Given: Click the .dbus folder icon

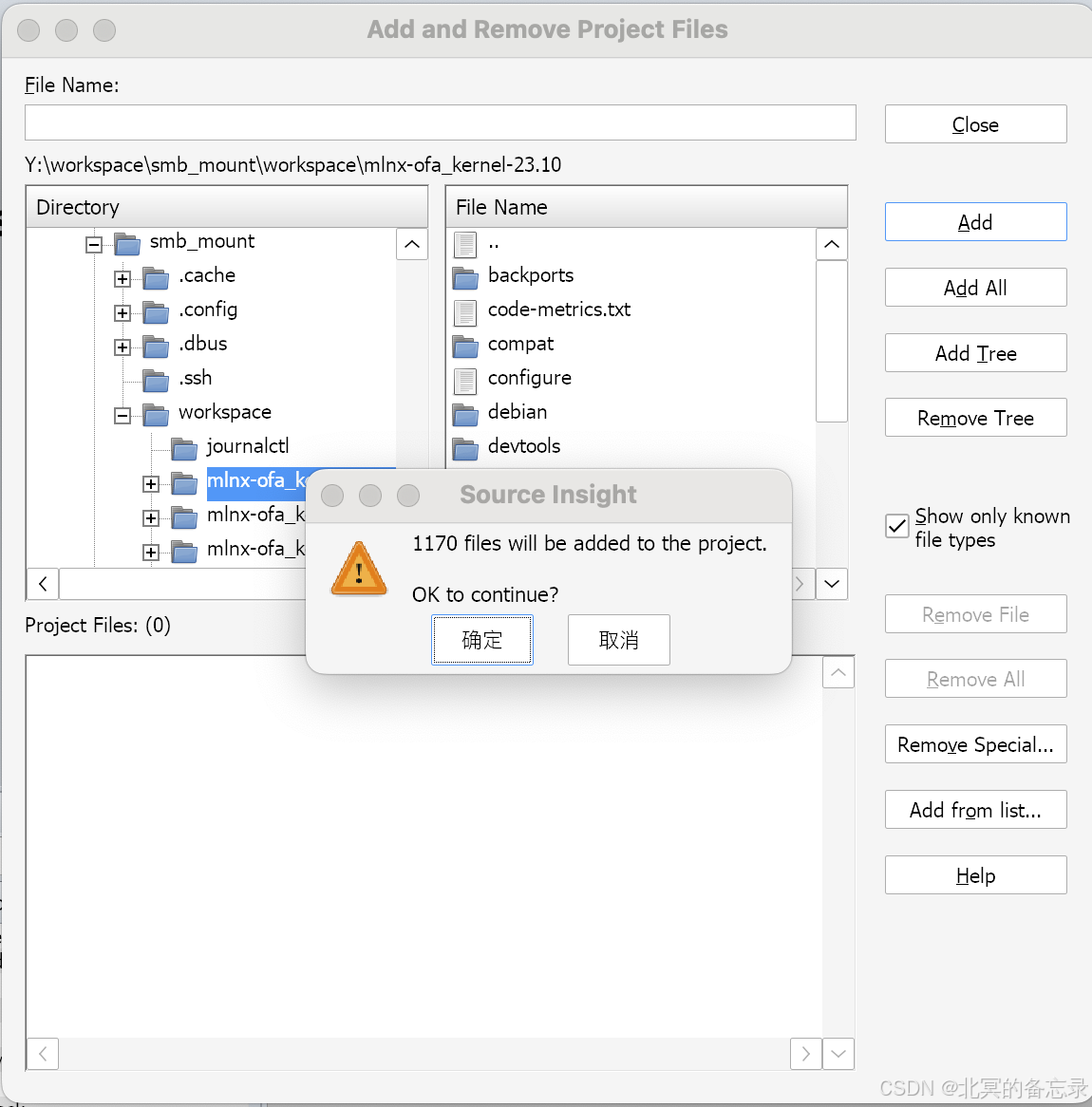Looking at the screenshot, I should 156,347.
